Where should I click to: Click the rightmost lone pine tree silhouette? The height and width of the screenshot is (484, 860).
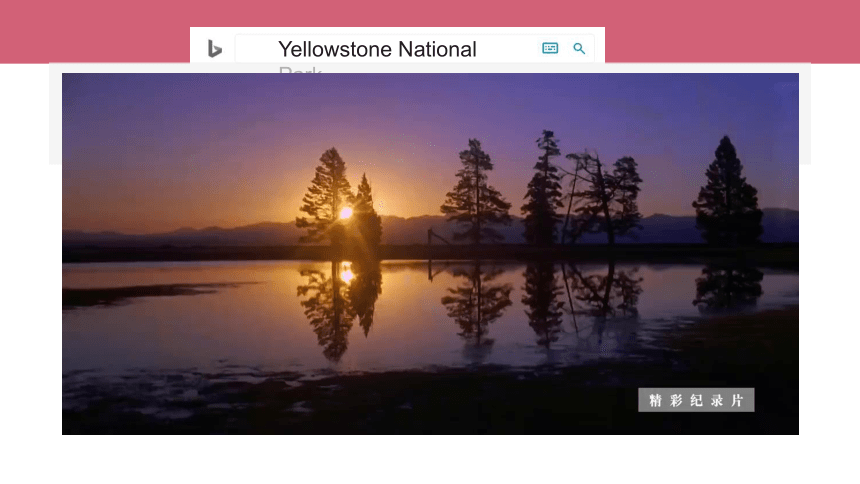click(x=727, y=191)
